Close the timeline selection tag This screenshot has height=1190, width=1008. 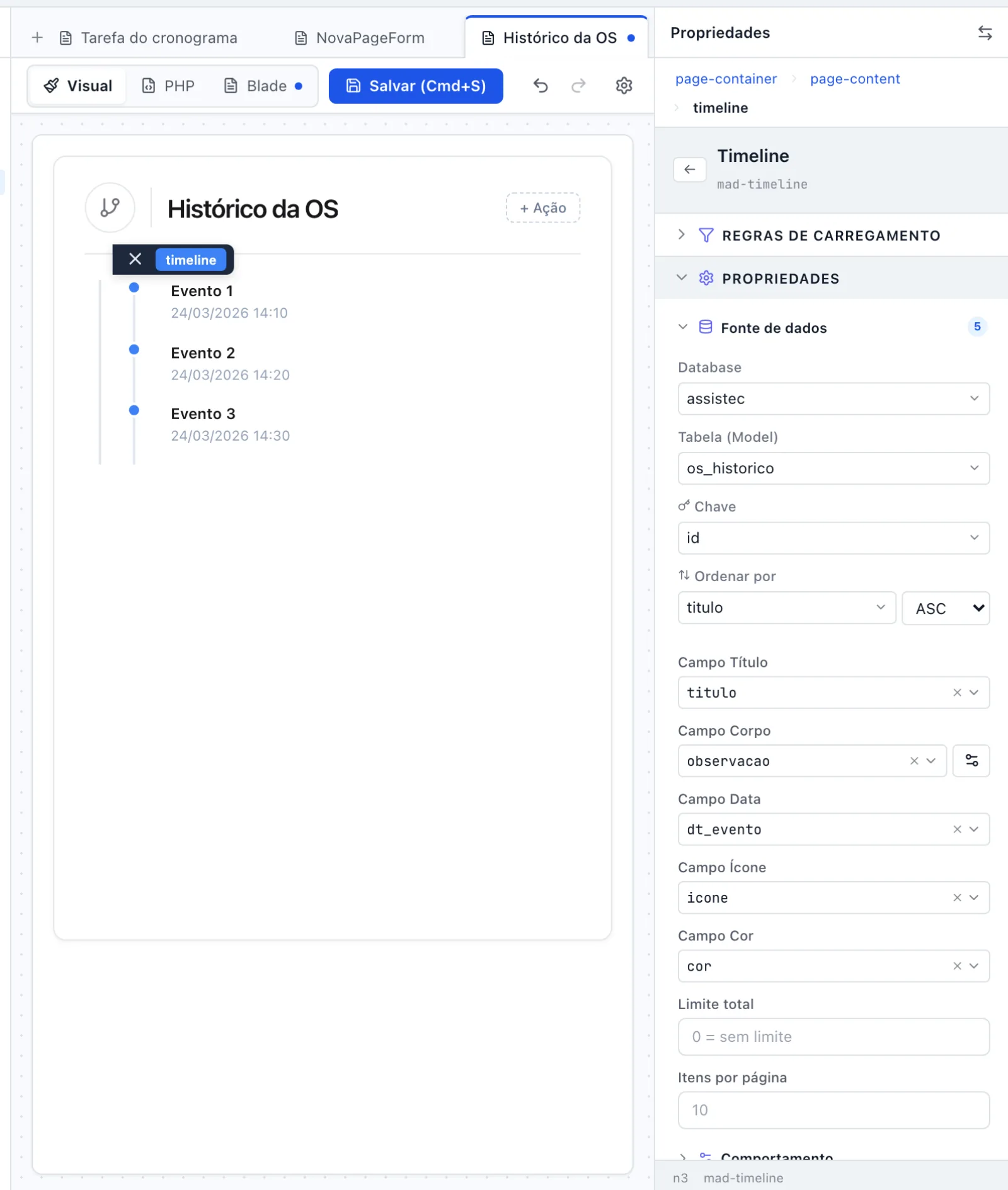[135, 259]
